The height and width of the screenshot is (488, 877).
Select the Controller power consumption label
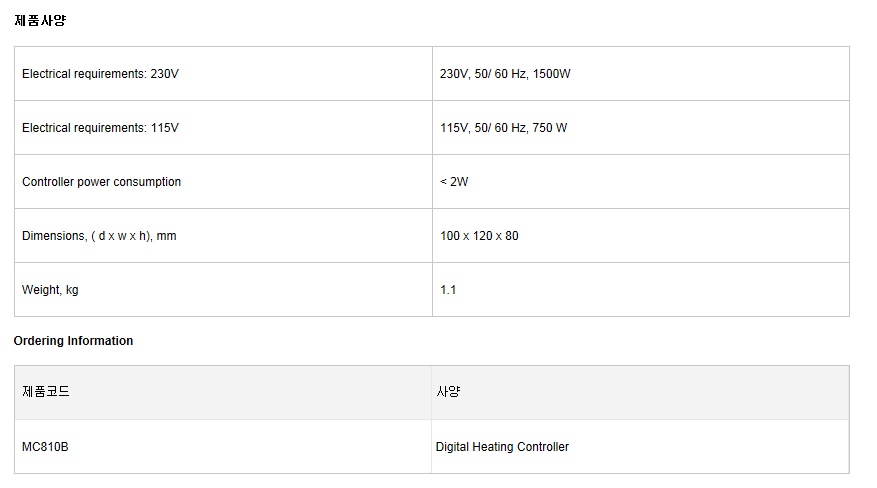[101, 182]
